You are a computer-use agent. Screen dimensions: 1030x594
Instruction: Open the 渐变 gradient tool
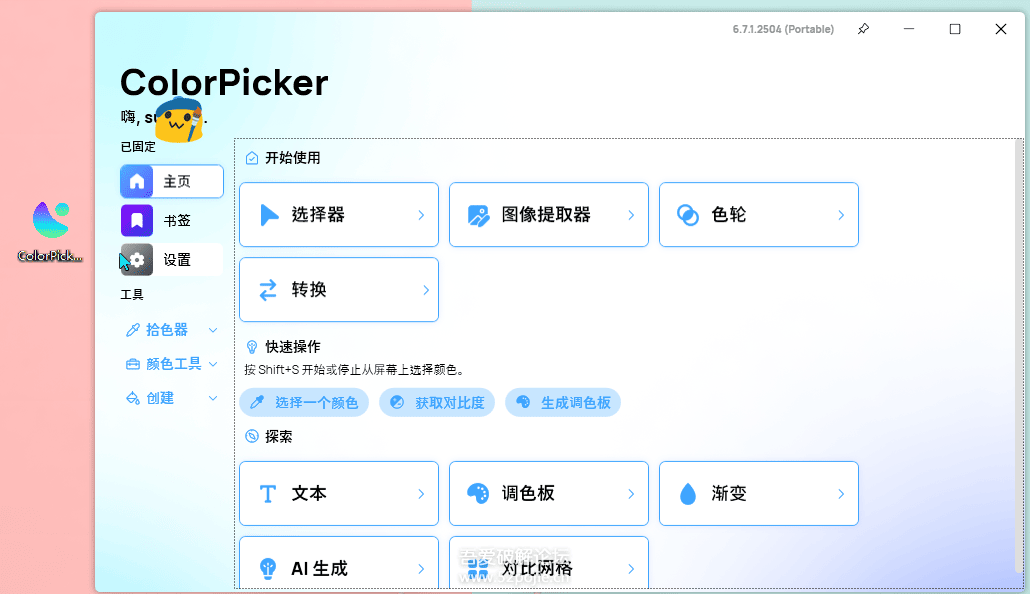pos(757,493)
